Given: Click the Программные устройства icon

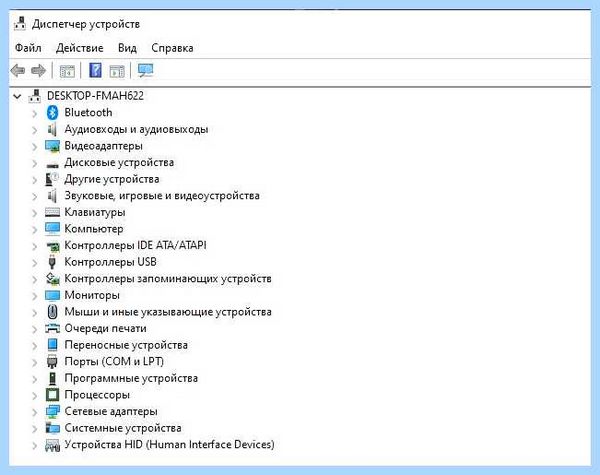Looking at the screenshot, I should pos(52,378).
